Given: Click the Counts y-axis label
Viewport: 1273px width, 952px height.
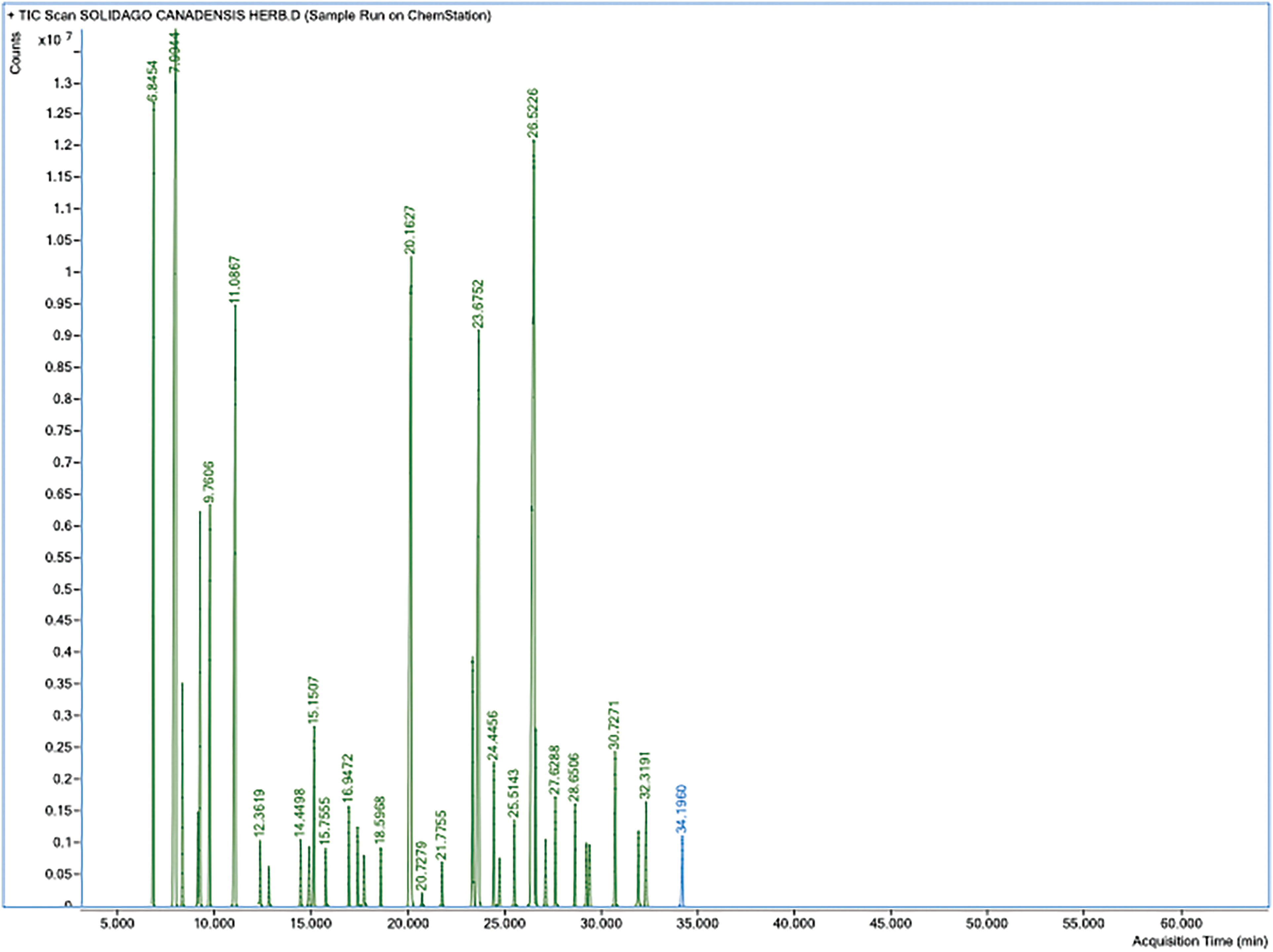Looking at the screenshot, I should pyautogui.click(x=15, y=53).
